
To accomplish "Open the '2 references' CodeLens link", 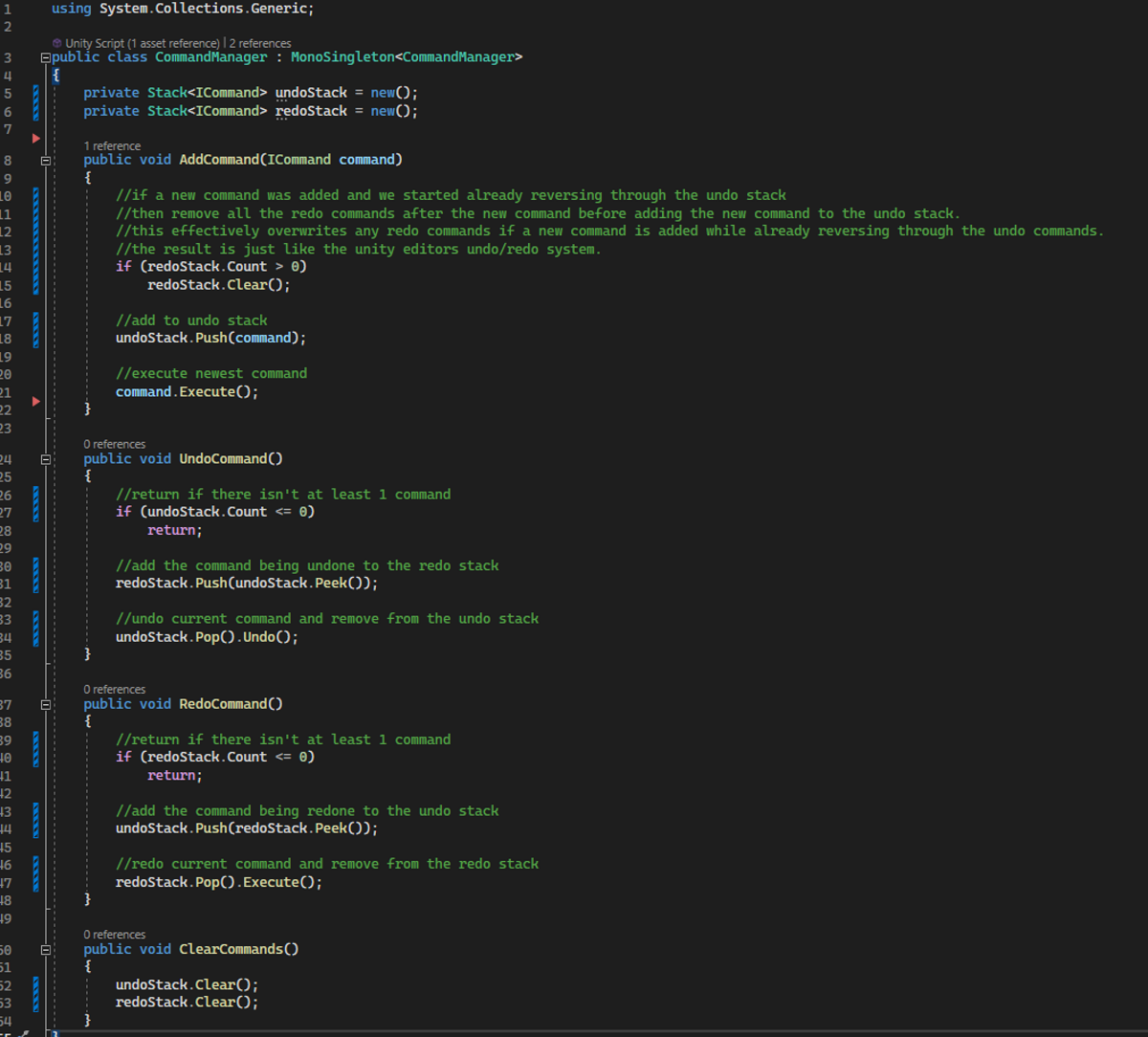I will tap(260, 43).
